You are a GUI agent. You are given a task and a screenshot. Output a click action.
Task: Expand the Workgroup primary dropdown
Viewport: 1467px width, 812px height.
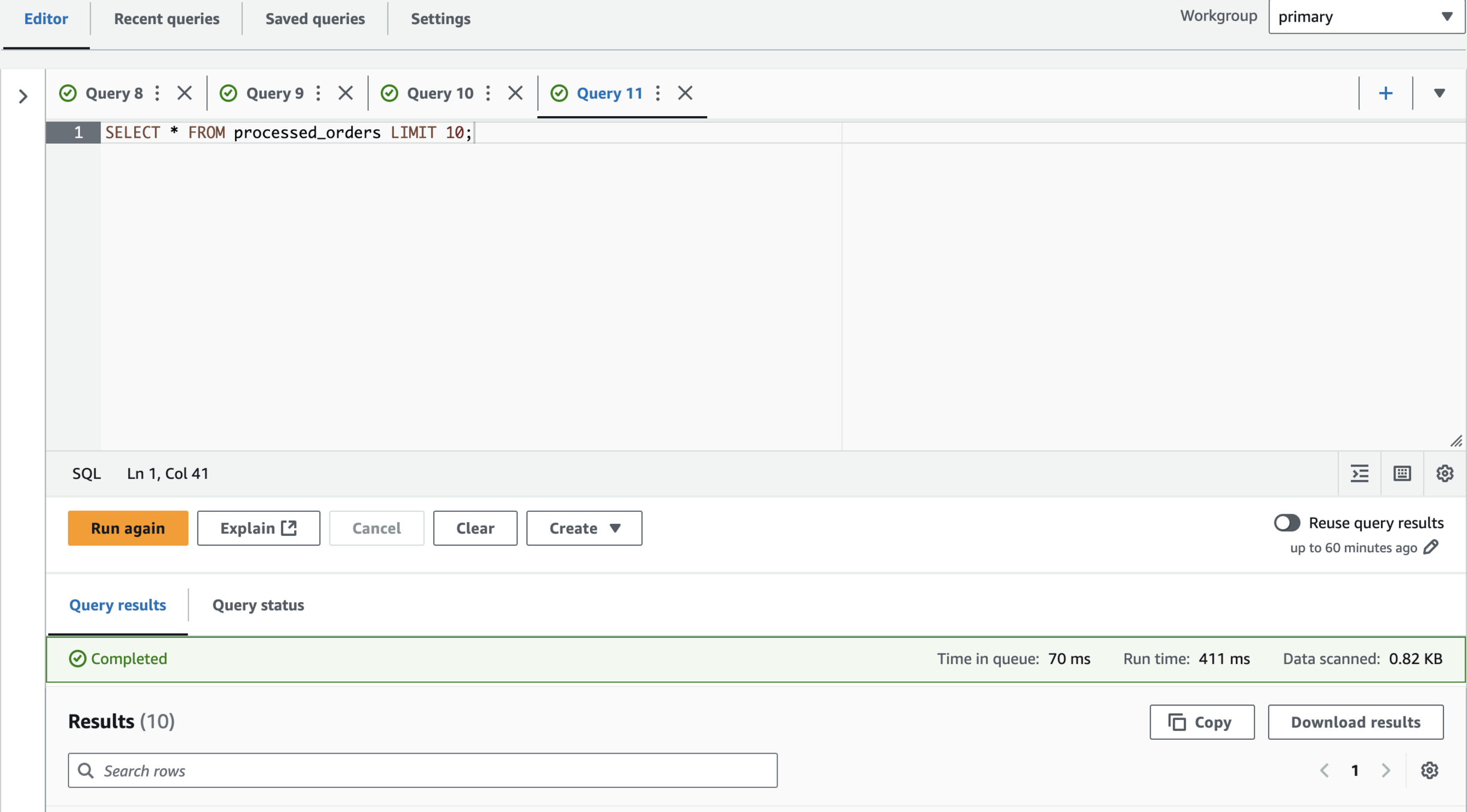(1367, 17)
